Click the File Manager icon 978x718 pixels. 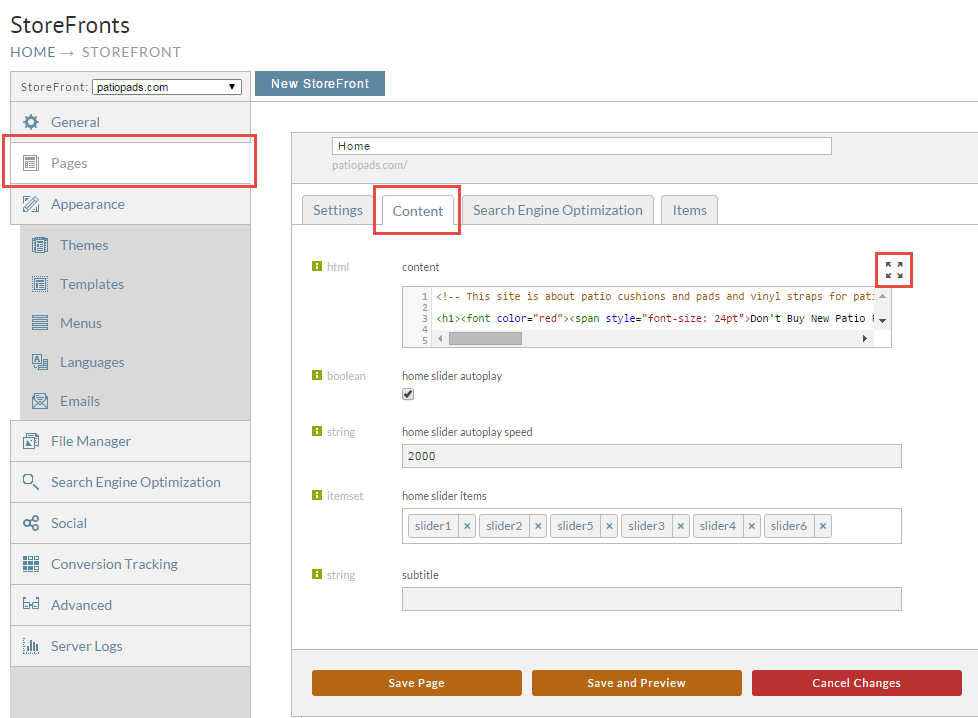[31, 441]
